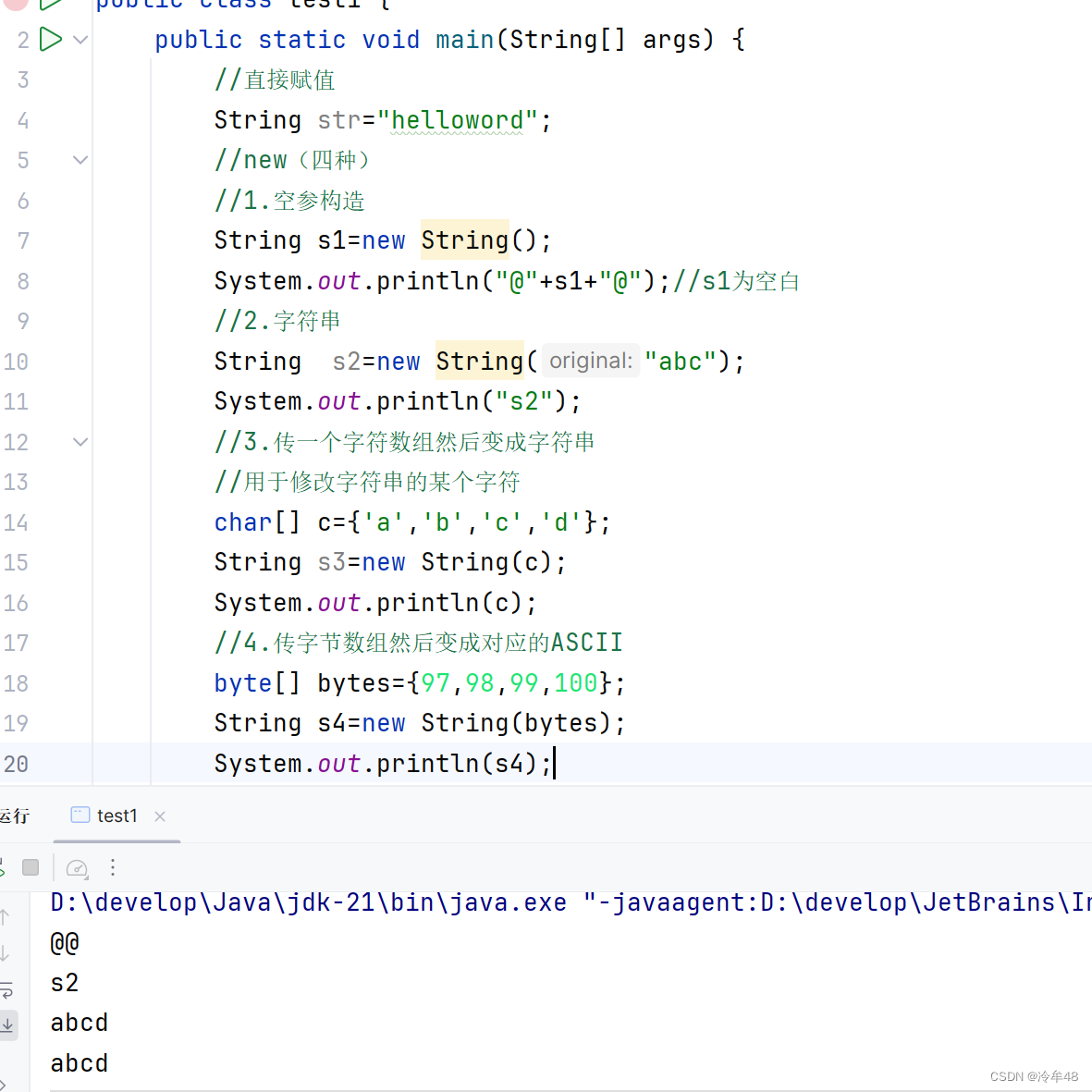Click the 运行 tool window label
Viewport: 1092px width, 1092px height.
[15, 816]
